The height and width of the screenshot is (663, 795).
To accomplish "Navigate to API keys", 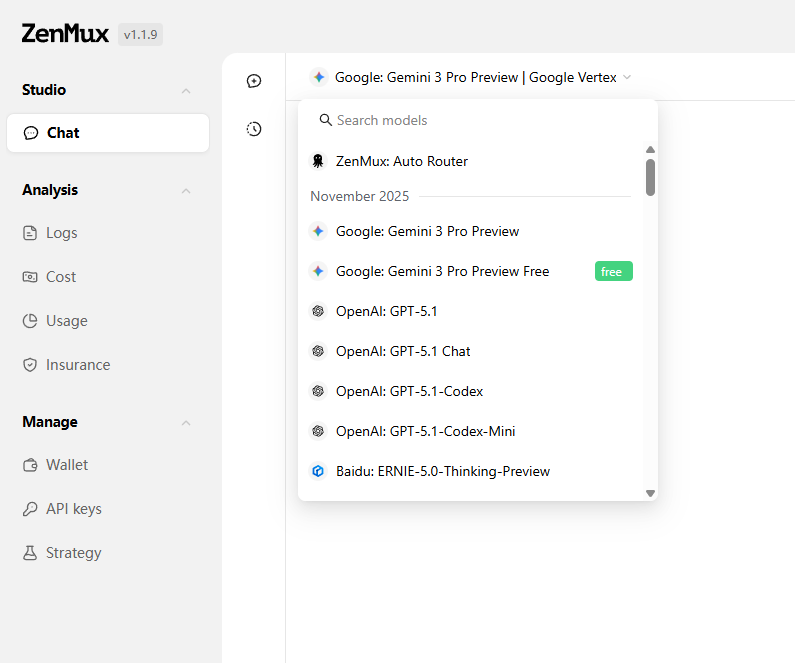I will (x=73, y=509).
